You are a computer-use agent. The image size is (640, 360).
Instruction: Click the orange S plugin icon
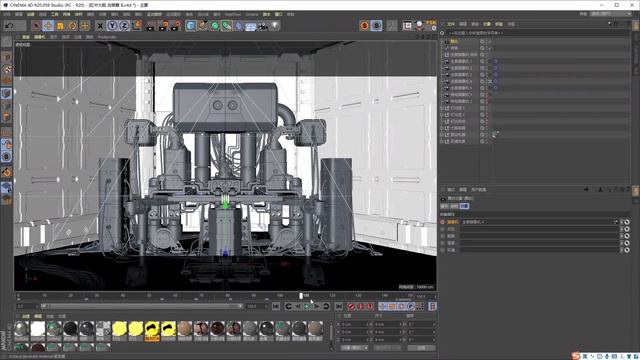click(x=364, y=26)
